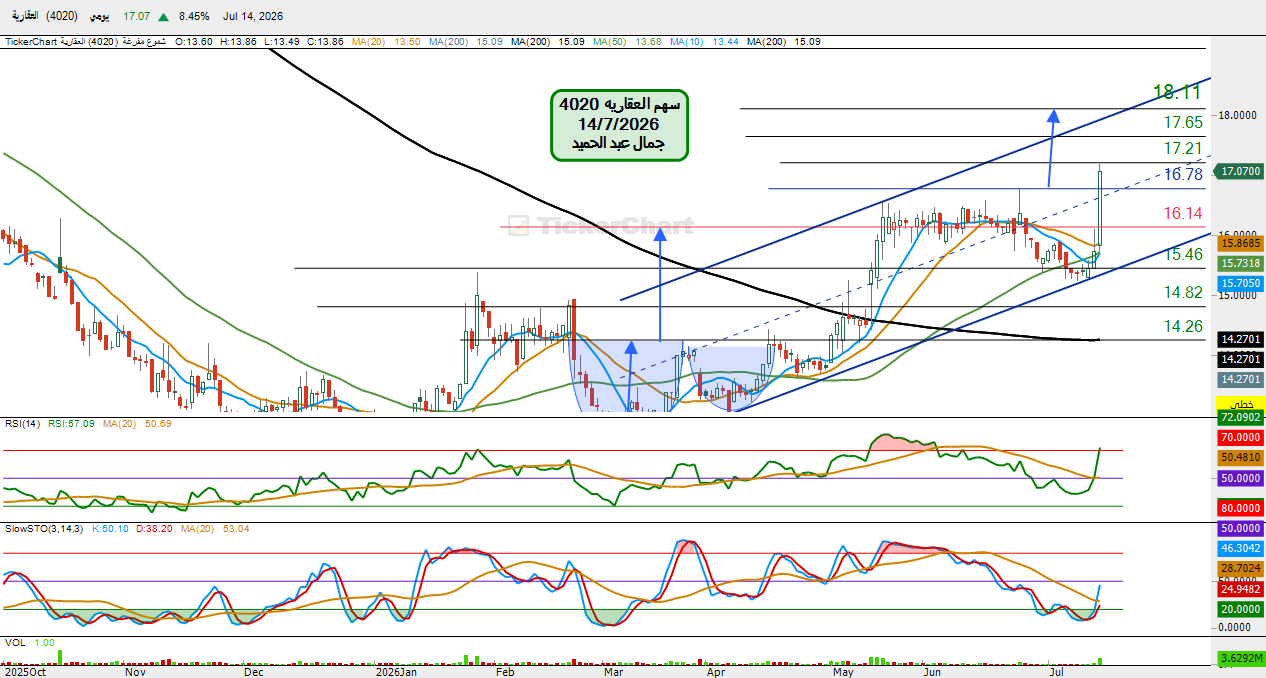The image size is (1266, 678).
Task: Click the gray 14.2701 price tag
Action: [1240, 380]
